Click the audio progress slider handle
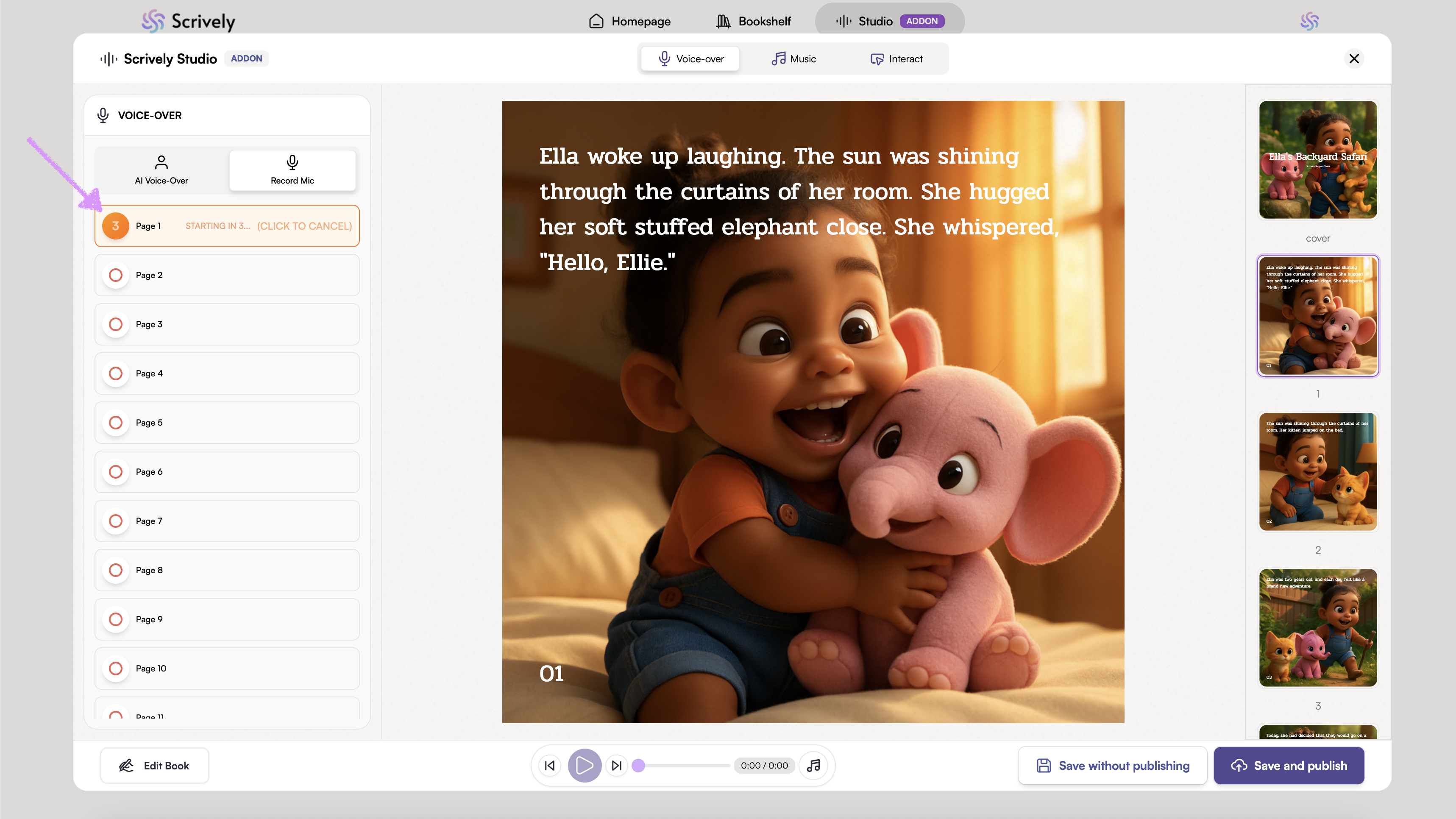 pyautogui.click(x=639, y=765)
